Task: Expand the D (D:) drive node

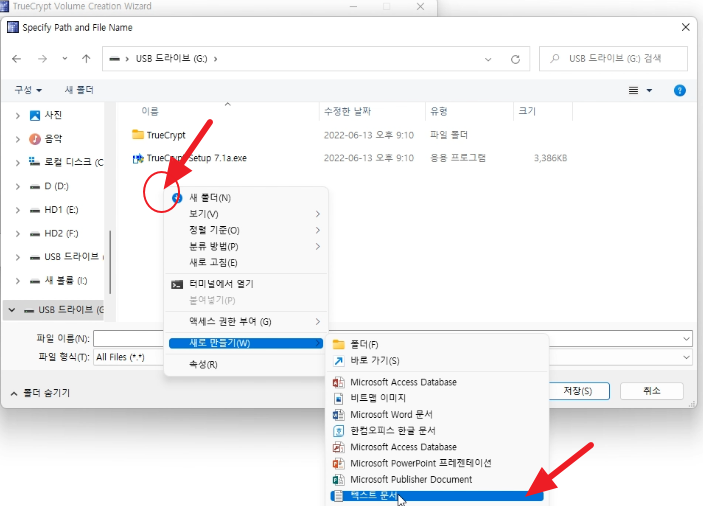Action: [17, 186]
